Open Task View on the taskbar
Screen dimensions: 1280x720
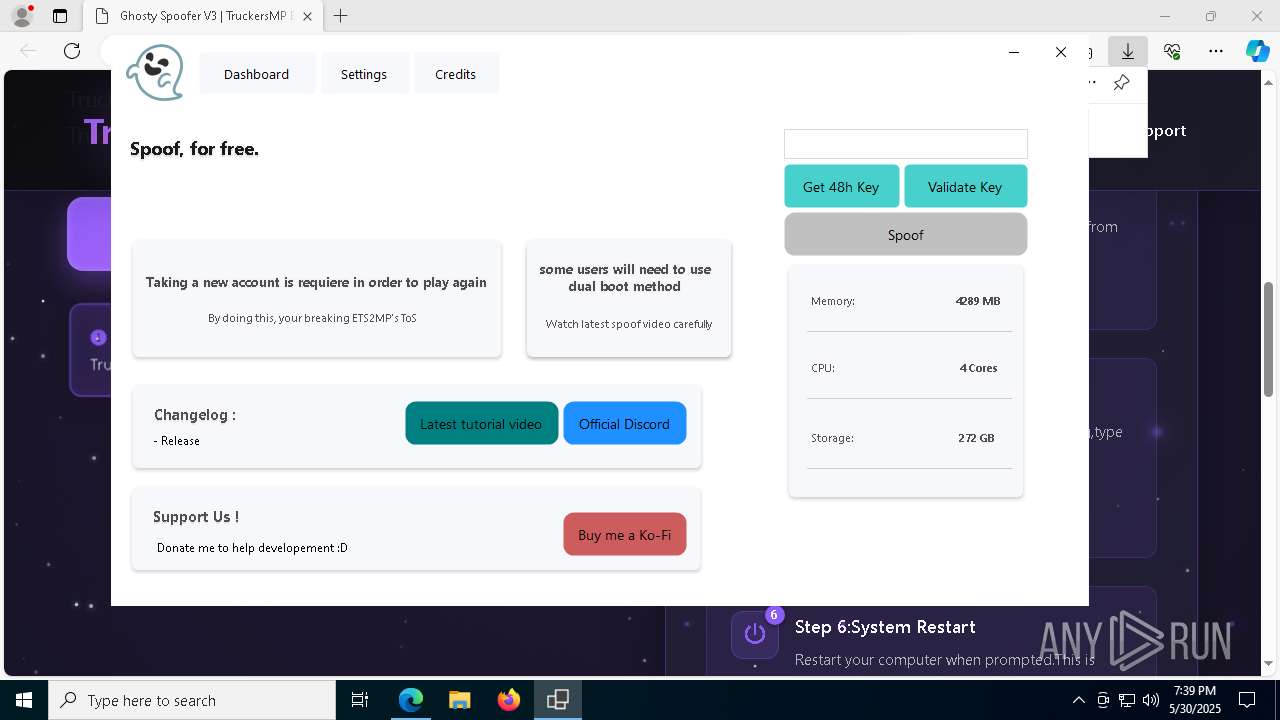(360, 700)
